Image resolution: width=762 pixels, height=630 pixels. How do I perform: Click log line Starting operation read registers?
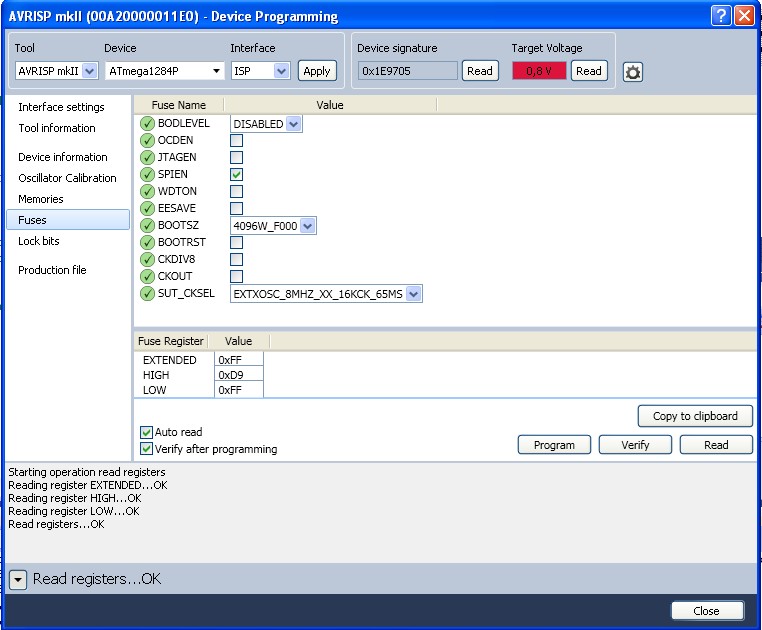point(87,472)
